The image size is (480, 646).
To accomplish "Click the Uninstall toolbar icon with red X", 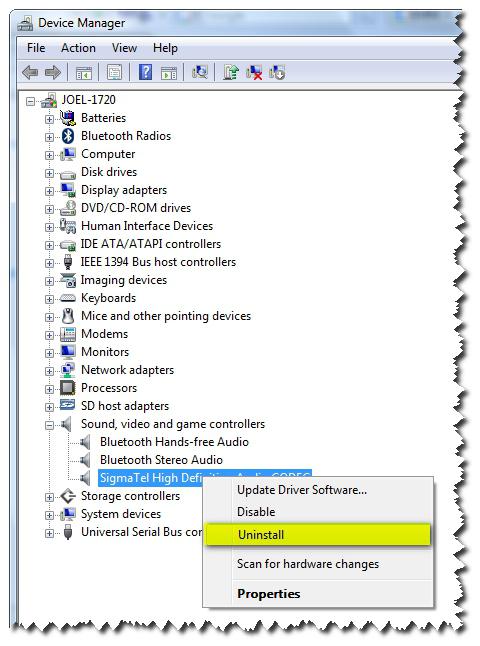I will 254,73.
